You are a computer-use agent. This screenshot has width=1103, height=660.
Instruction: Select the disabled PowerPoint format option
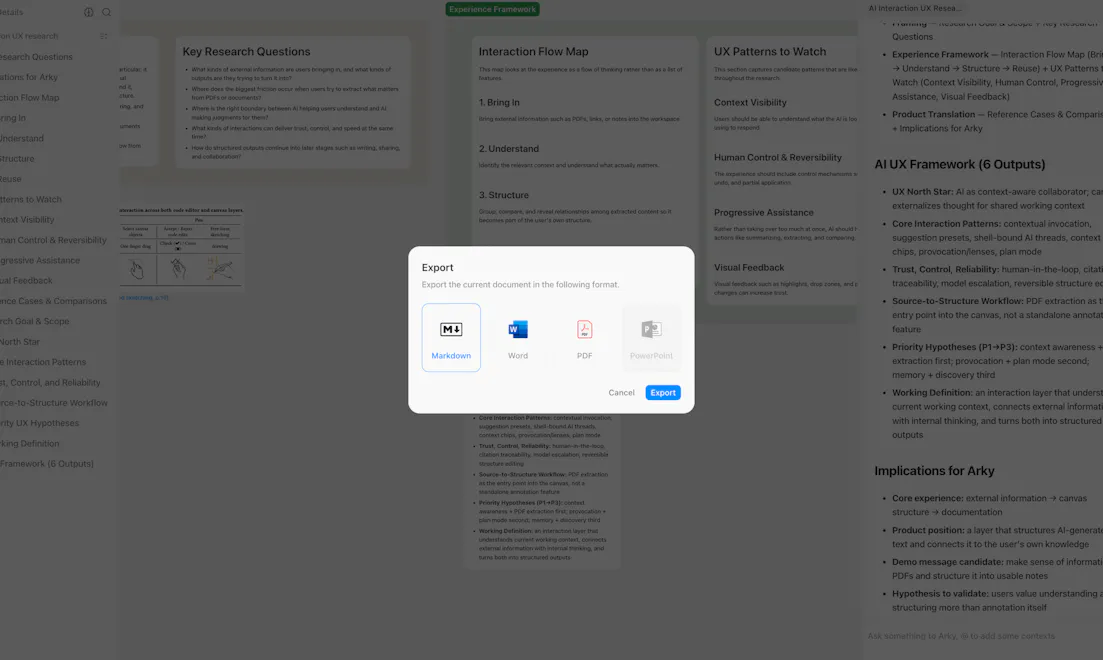click(x=651, y=337)
